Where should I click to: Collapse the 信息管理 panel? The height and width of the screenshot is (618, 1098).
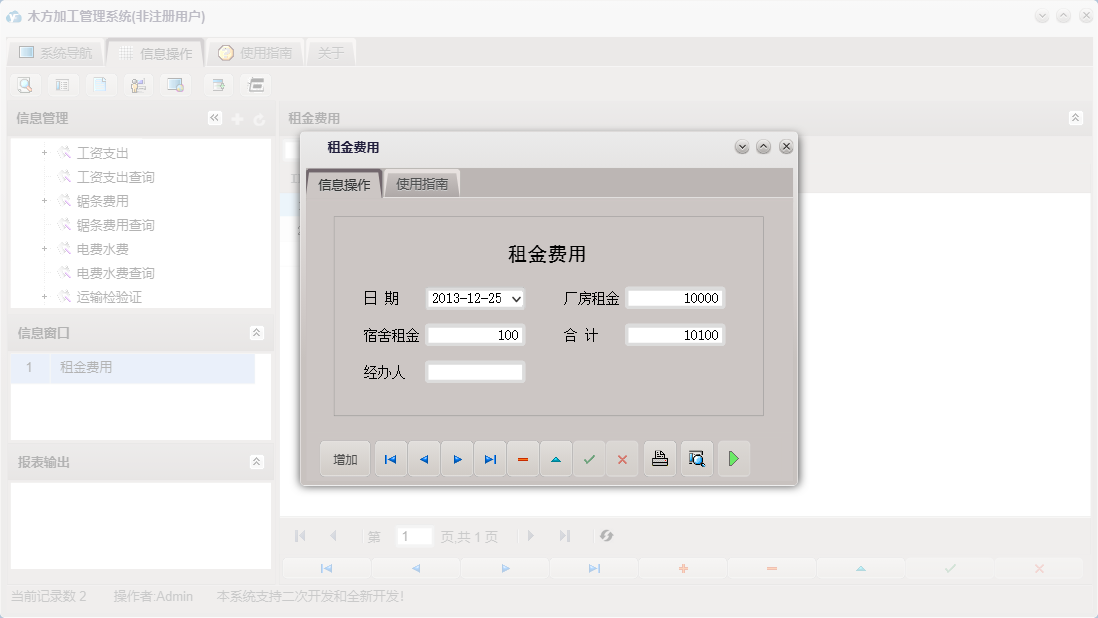(214, 117)
